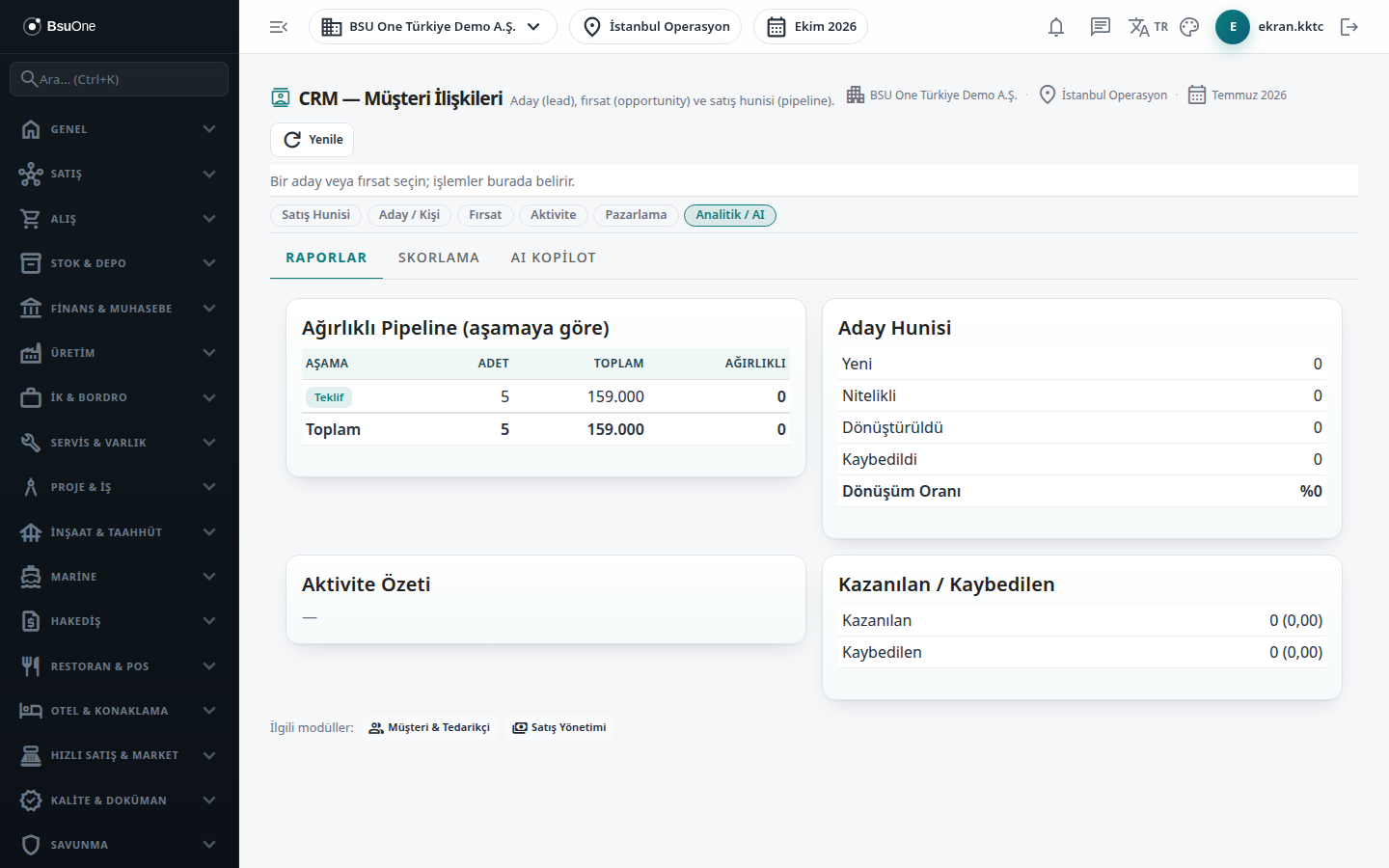
Task: Open the BSU One Türkiye Demo A.Ş. company dropdown
Action: (x=433, y=27)
